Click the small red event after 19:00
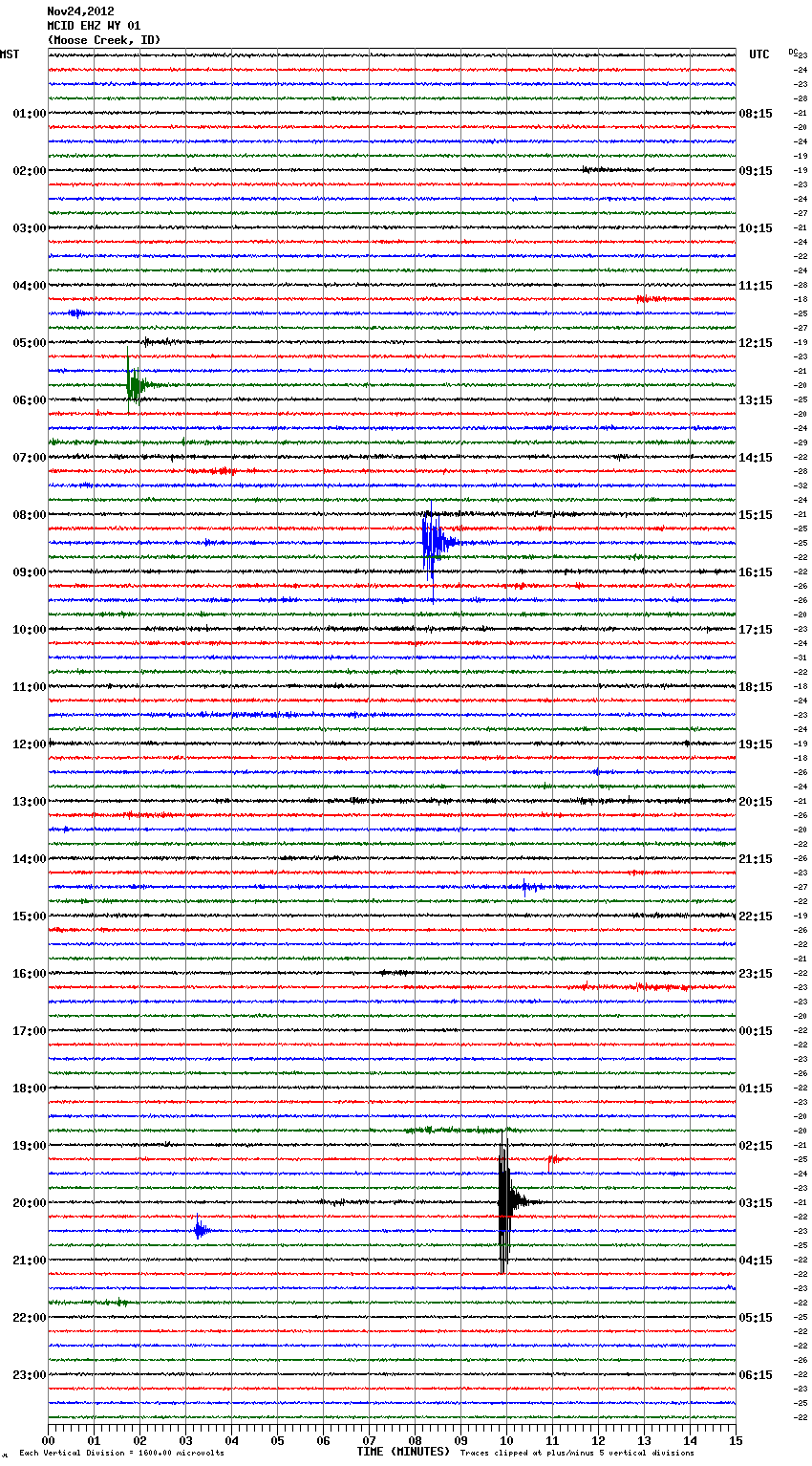812x1466 pixels. tap(552, 1159)
